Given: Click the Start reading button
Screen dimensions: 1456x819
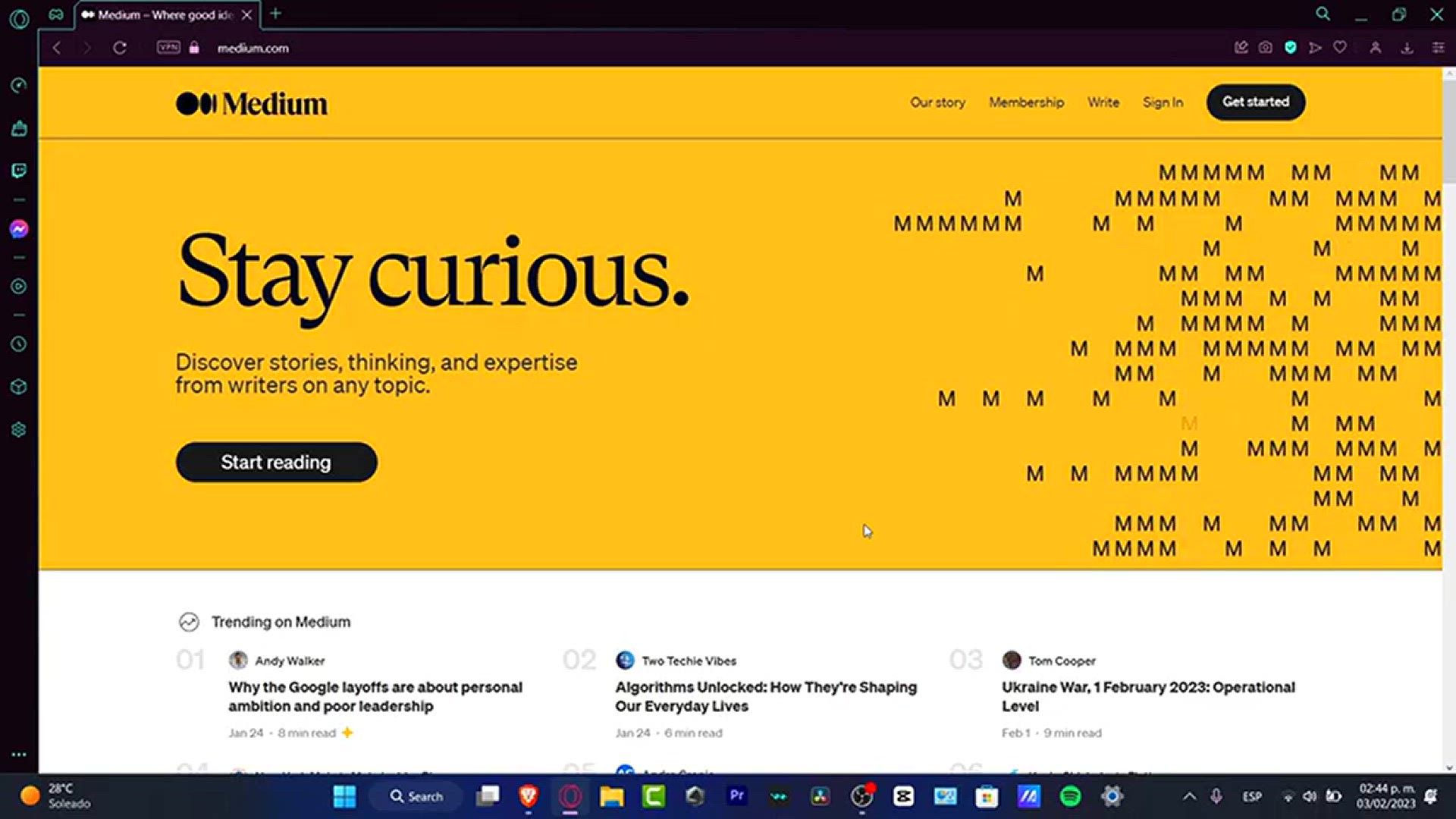Looking at the screenshot, I should 276,462.
